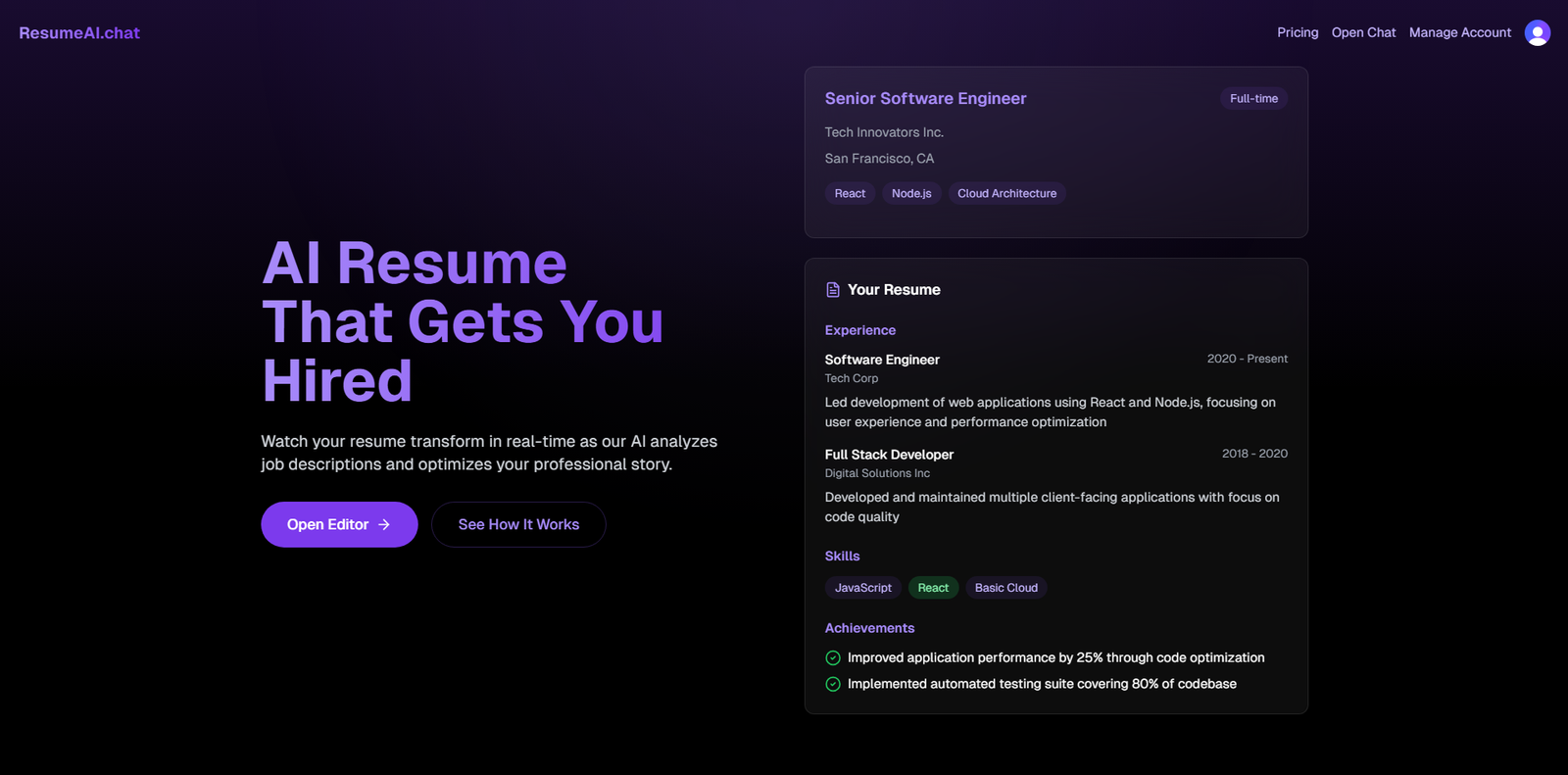The image size is (1568, 775).
Task: Click the JavaScript skill chip
Action: [862, 588]
